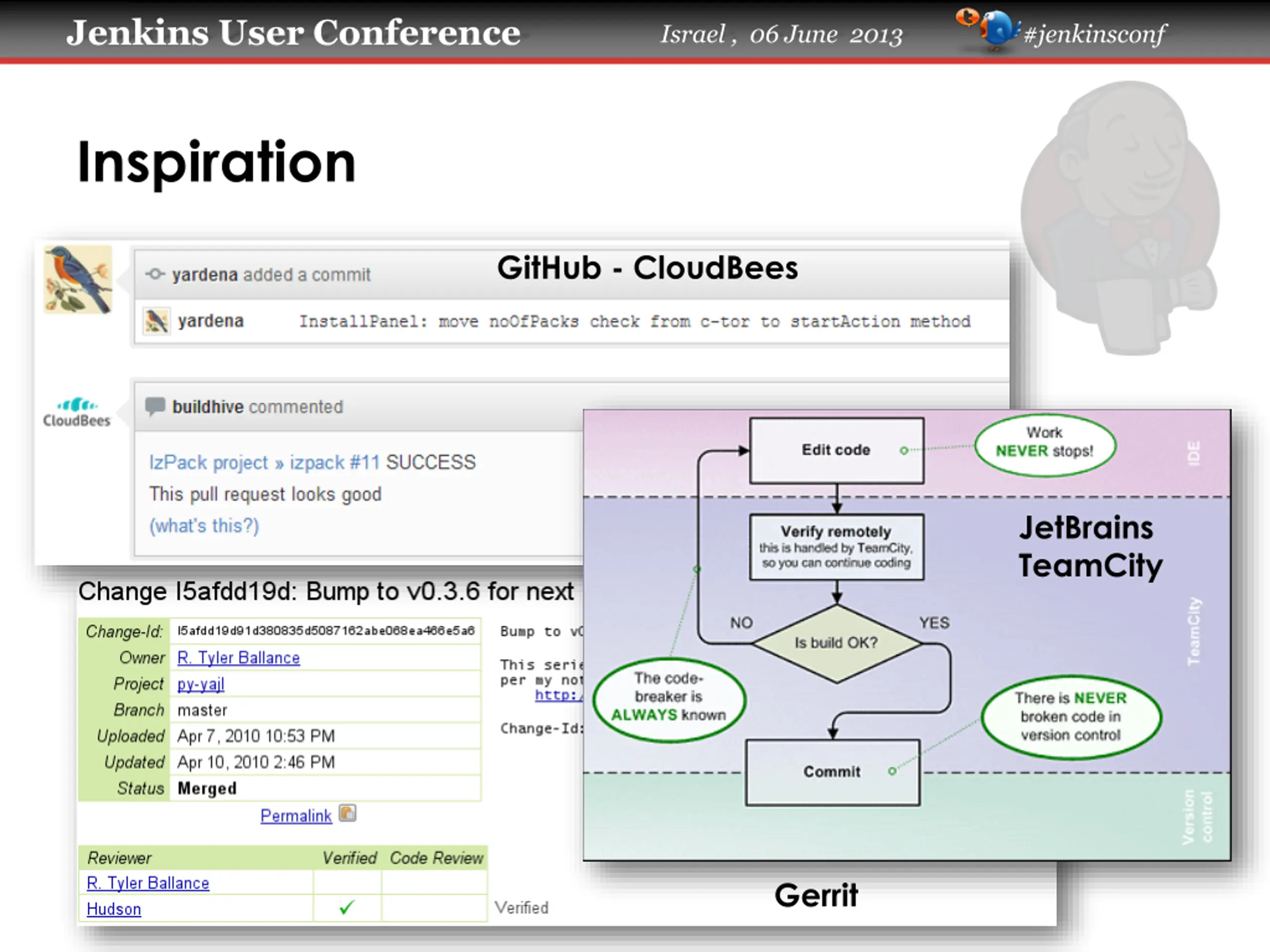The width and height of the screenshot is (1270, 952).
Task: Click the copy icon next to Permalink
Action: (x=347, y=813)
